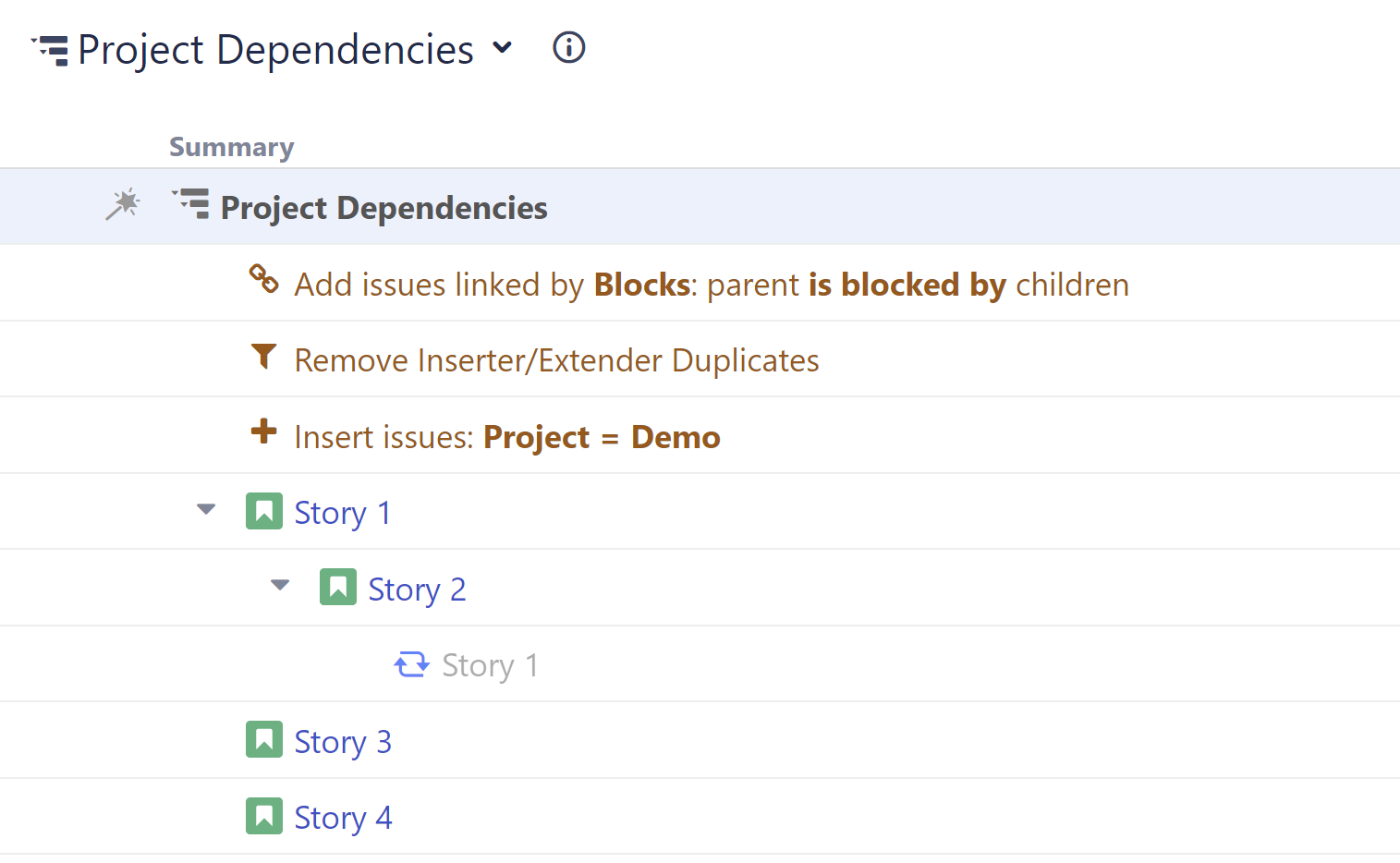Select the Summary column header
Screen dimensions: 1400x863
231,146
